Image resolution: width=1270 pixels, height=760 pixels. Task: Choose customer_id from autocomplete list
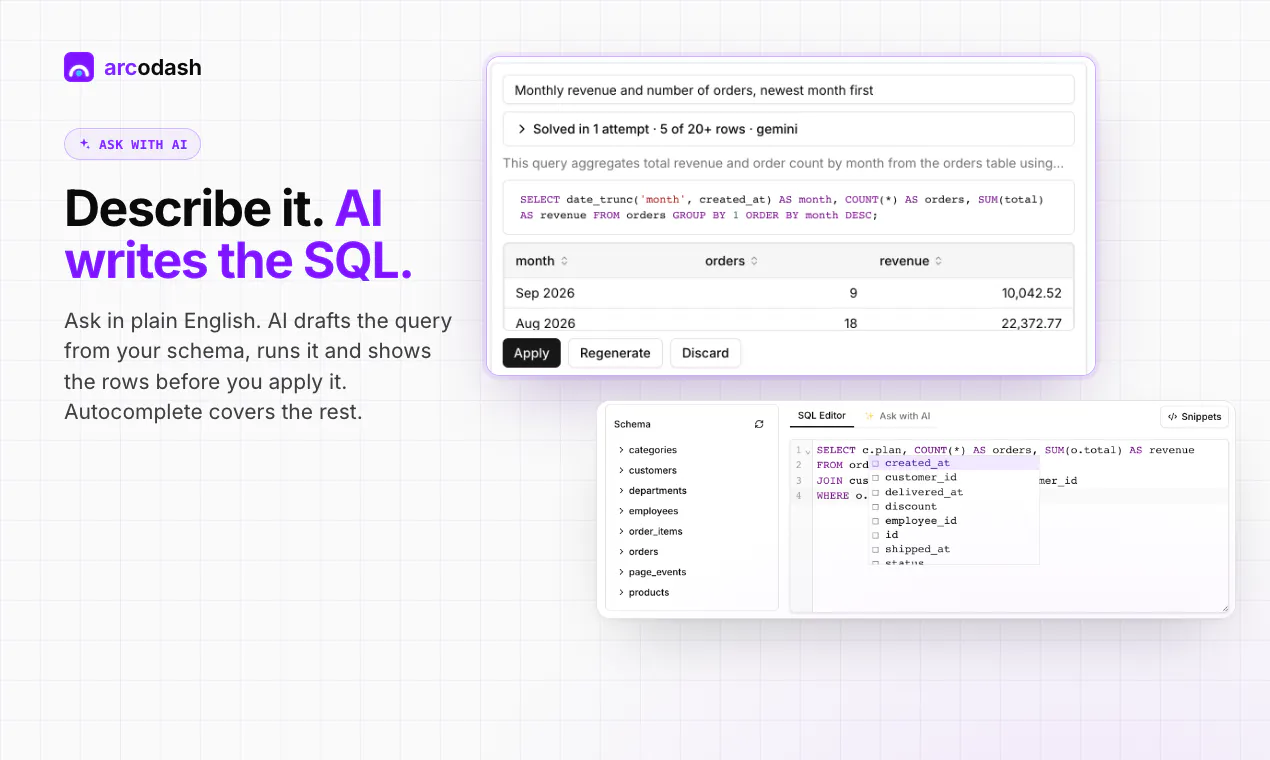[954, 477]
